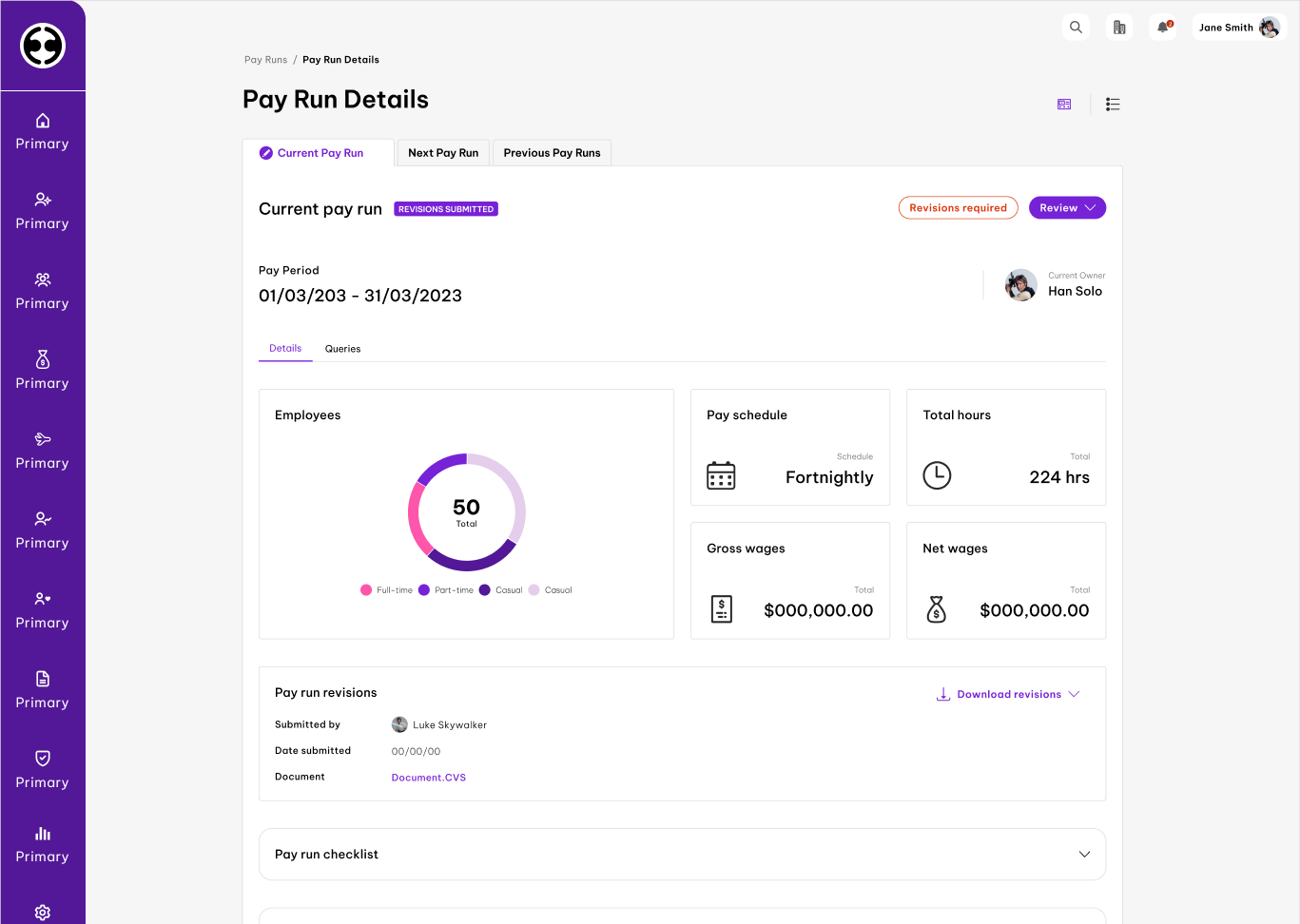Open the home icon in sidebar
Viewport: 1300px width, 924px height.
click(x=43, y=121)
